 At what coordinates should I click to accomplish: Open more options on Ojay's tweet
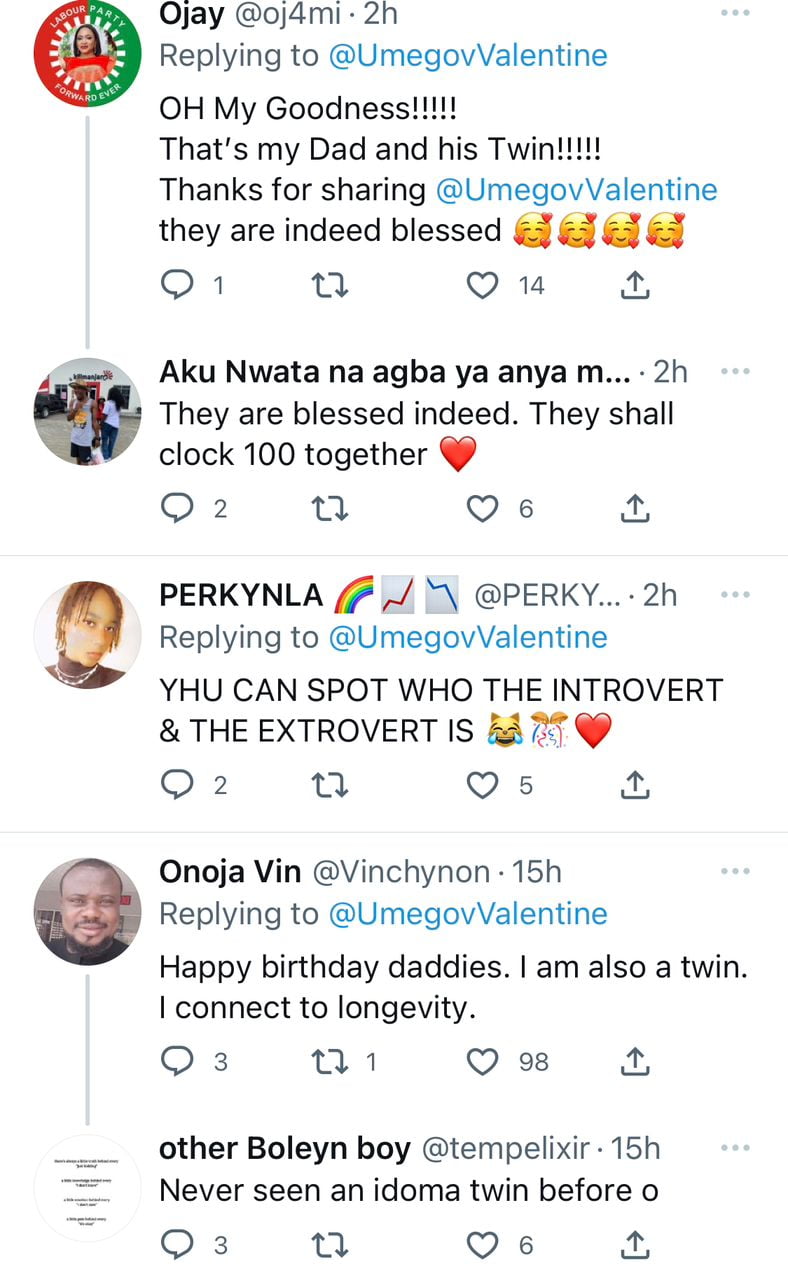tap(735, 13)
